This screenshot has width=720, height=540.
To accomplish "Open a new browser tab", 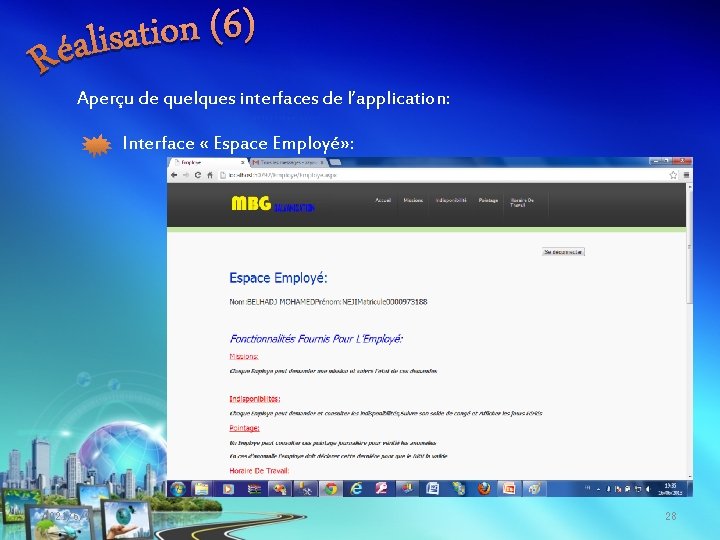I will click(336, 163).
